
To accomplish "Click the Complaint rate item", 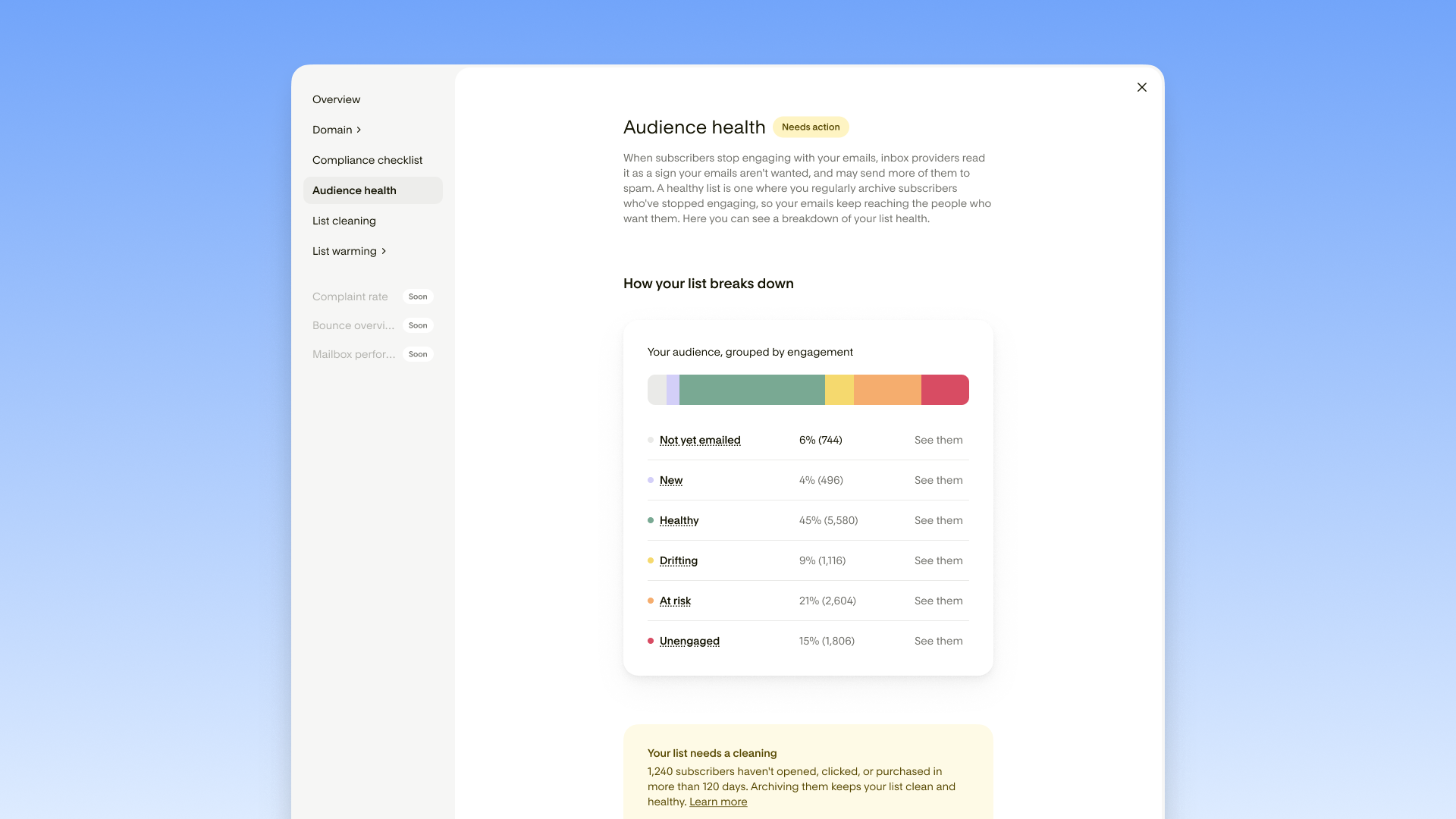I will point(350,297).
